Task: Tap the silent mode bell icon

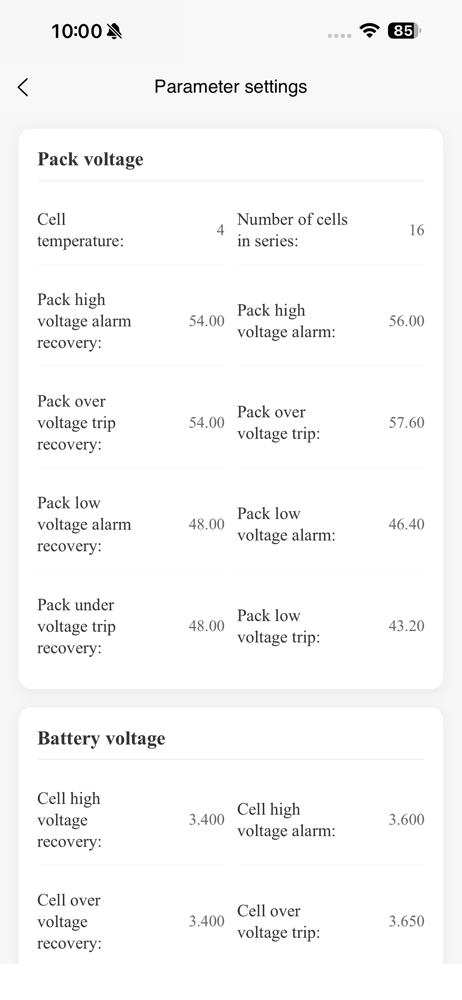Action: click(x=115, y=31)
